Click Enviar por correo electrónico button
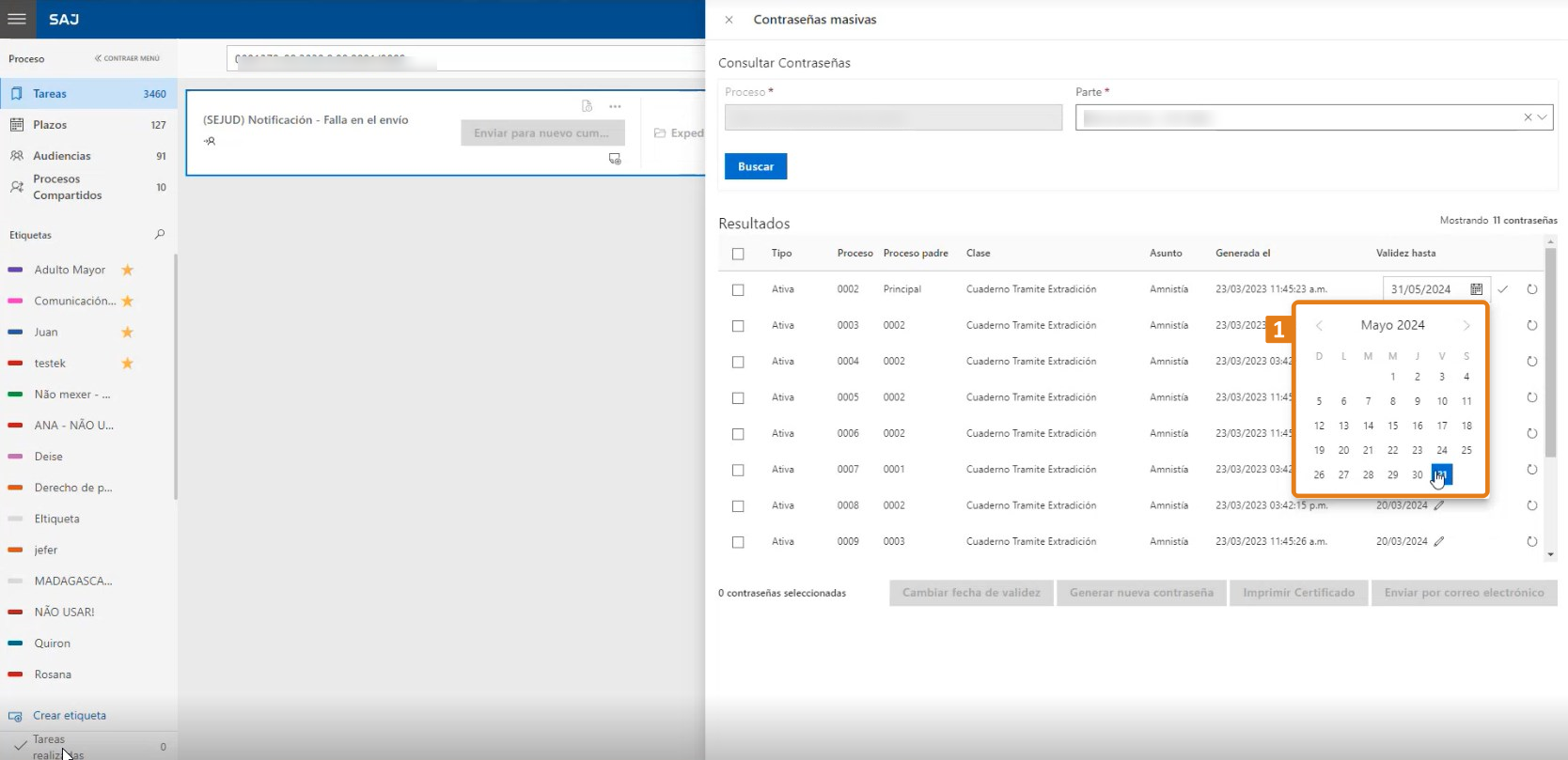The image size is (1568, 760). [1464, 593]
